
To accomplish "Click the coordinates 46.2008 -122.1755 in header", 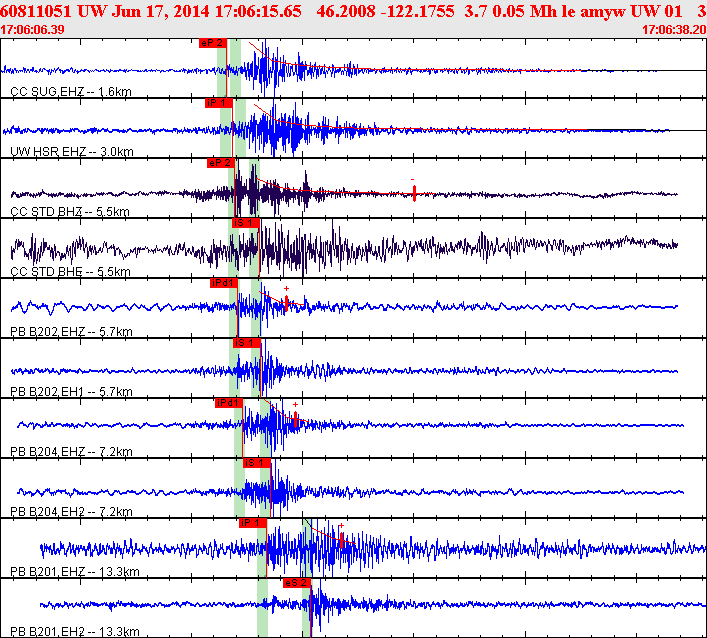I will coord(386,11).
